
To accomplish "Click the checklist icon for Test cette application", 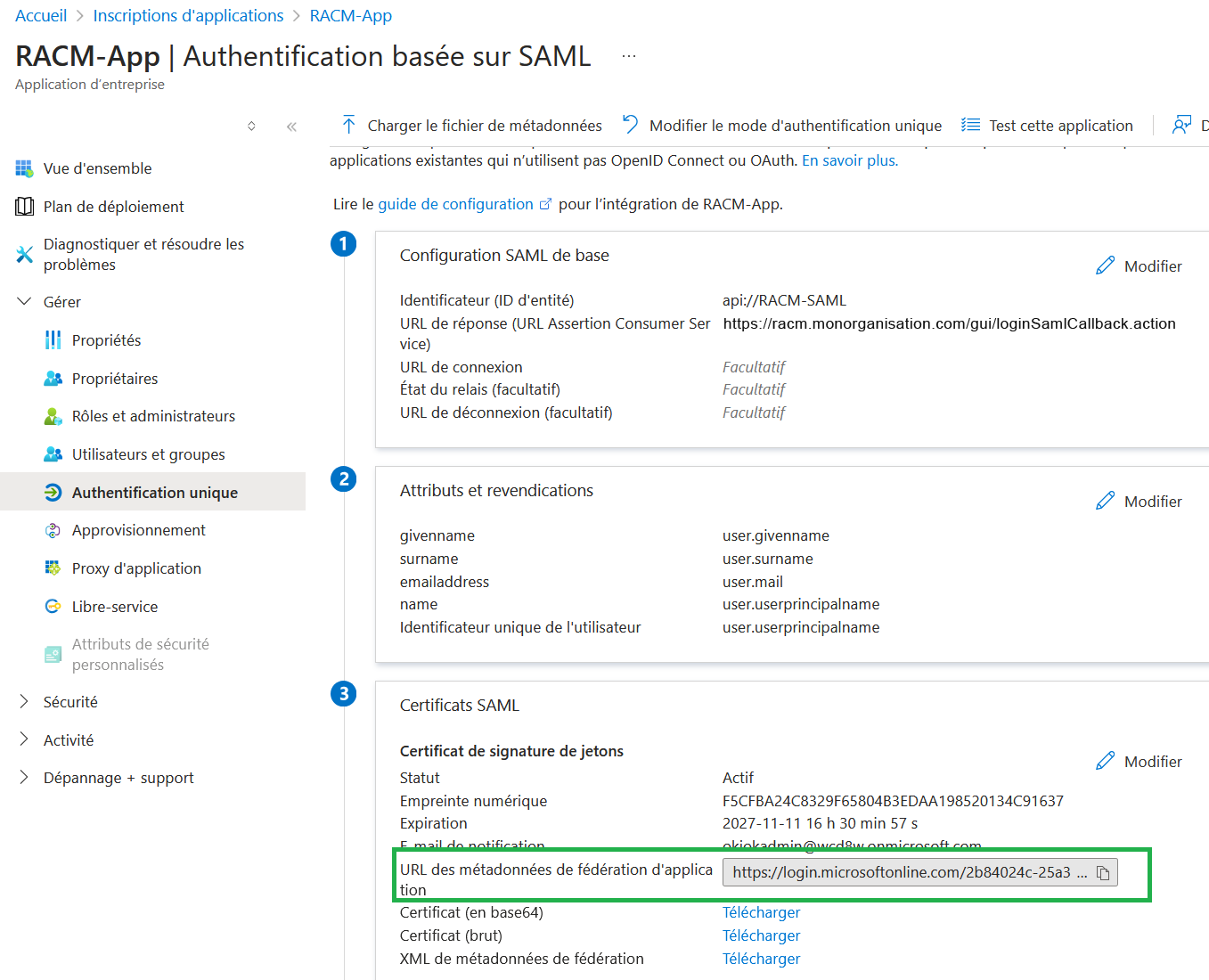I will click(x=971, y=125).
